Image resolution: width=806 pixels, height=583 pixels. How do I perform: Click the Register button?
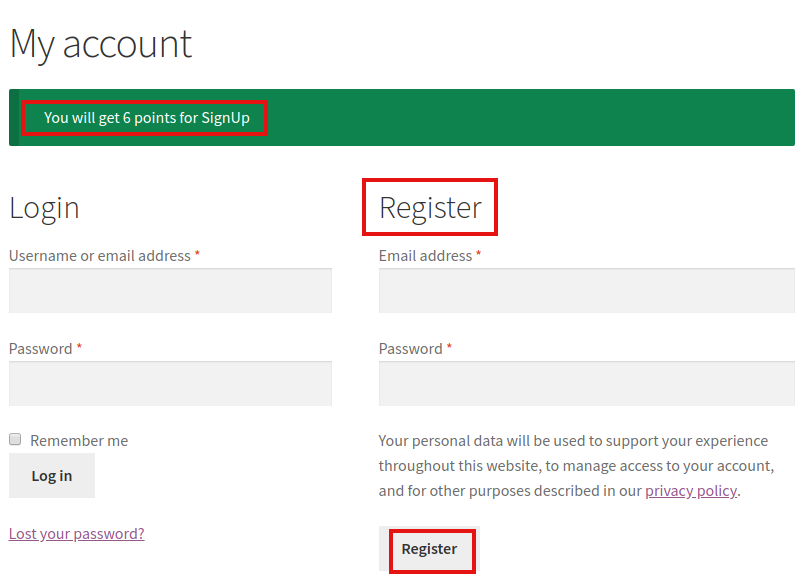click(429, 549)
